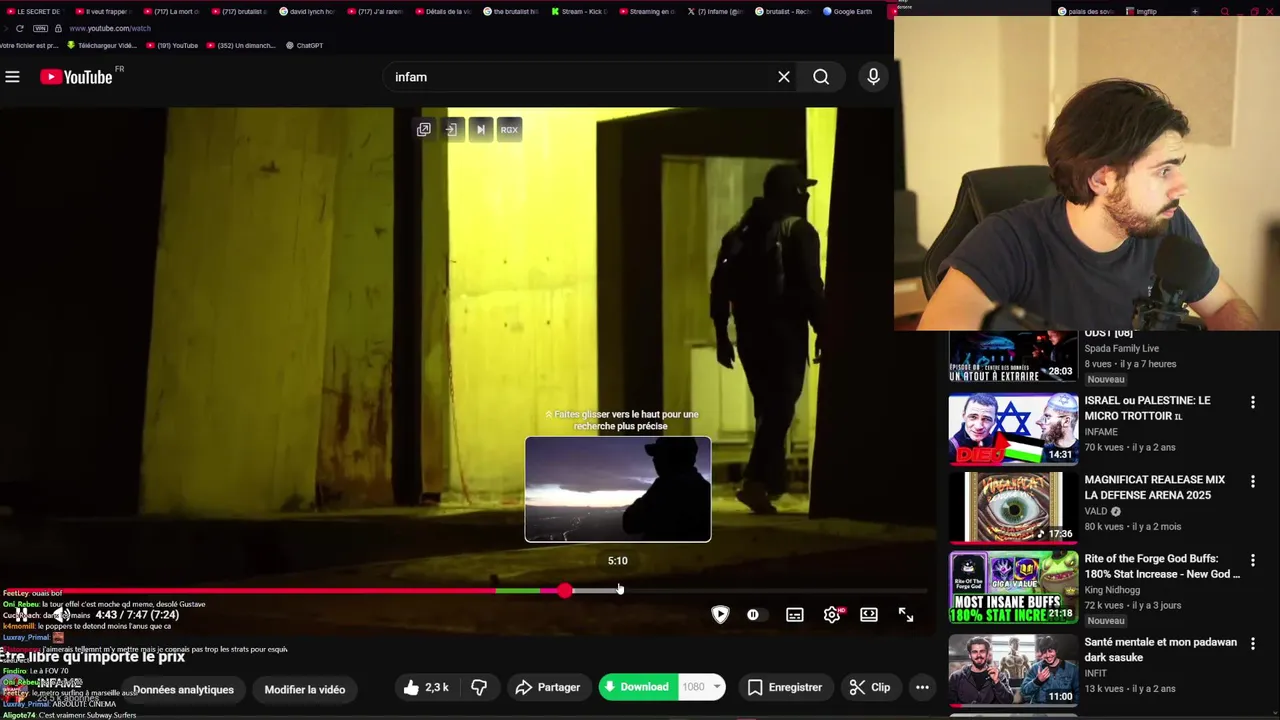The width and height of the screenshot is (1280, 720).
Task: Click the Clip scissors button
Action: (x=870, y=687)
